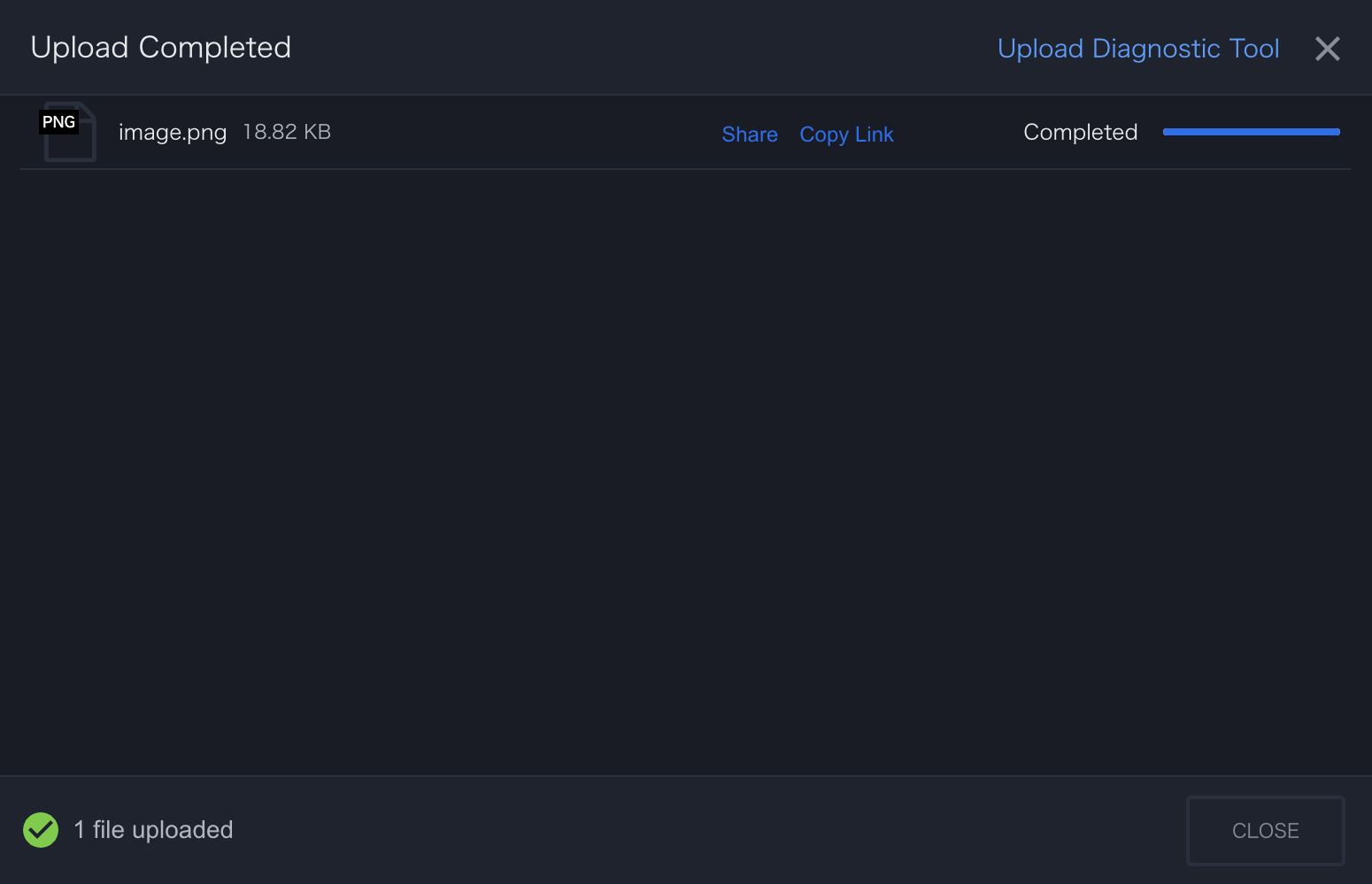Click the 18.82 KB file size text
Image resolution: width=1372 pixels, height=884 pixels.
click(287, 131)
